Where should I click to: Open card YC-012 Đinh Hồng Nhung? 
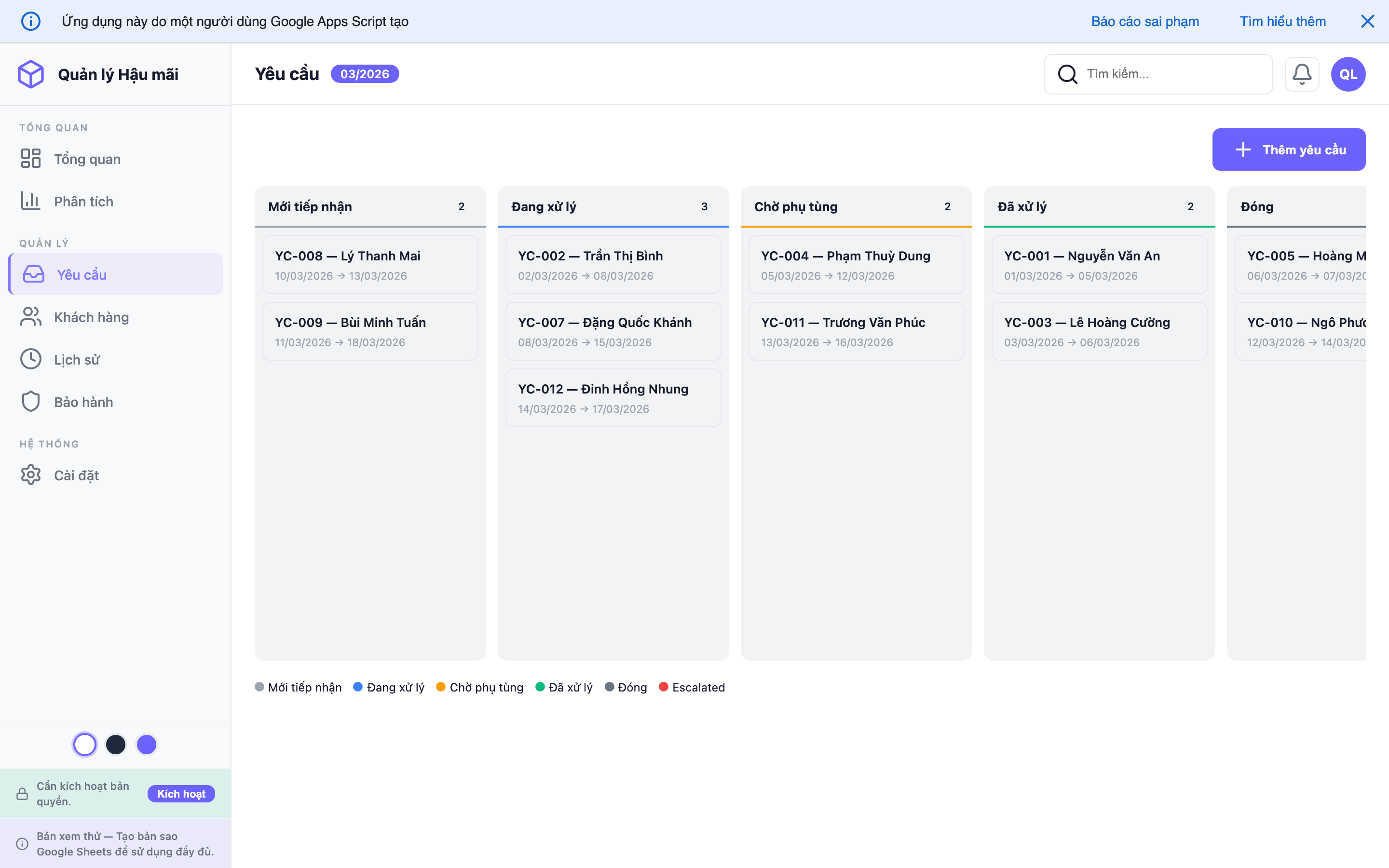[x=613, y=398]
